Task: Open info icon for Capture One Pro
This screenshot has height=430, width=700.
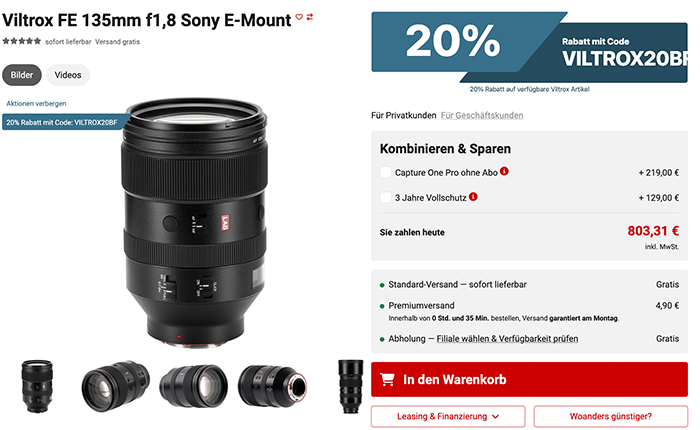Action: 504,171
